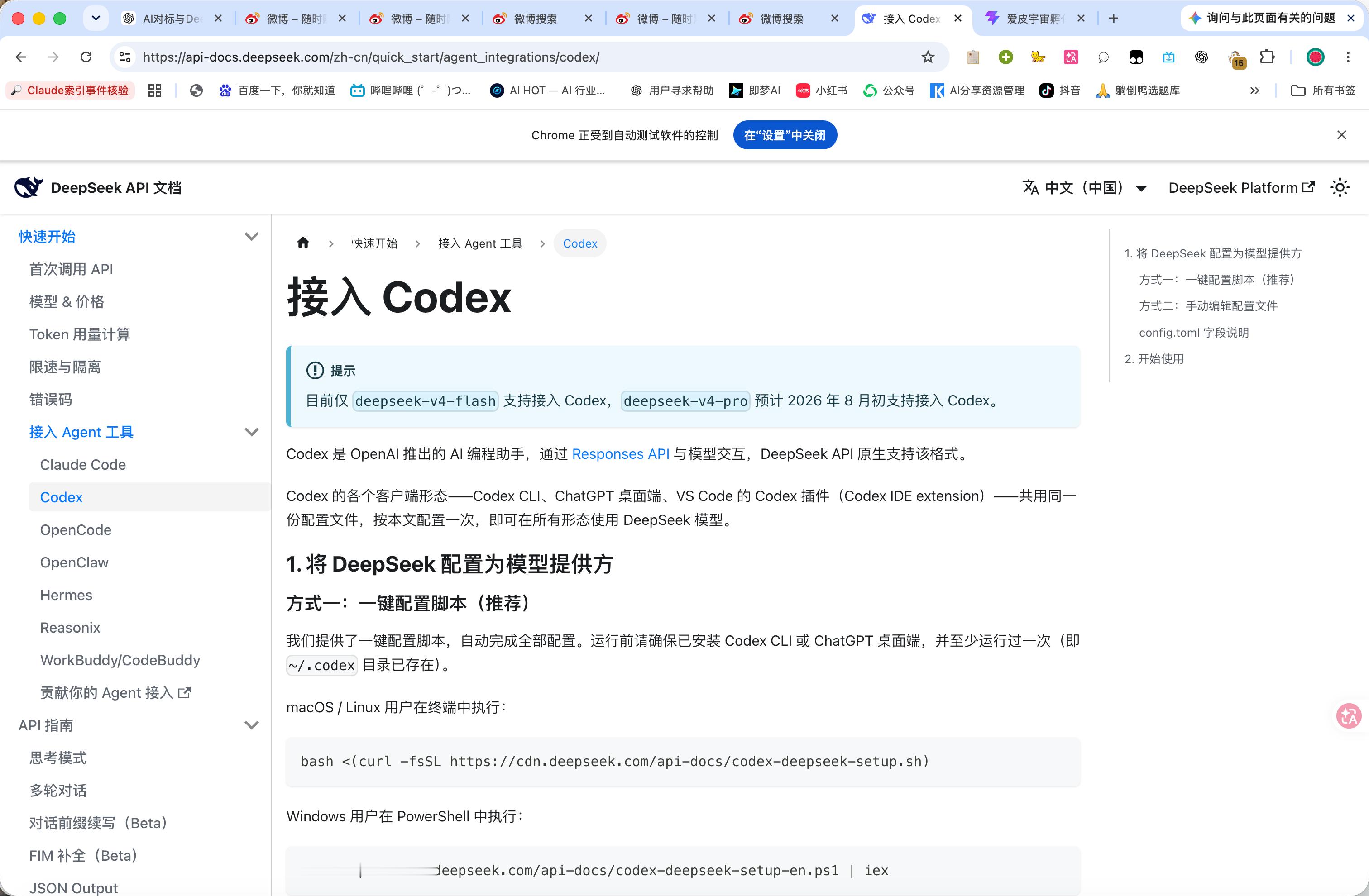Dismiss the automation infobar with X
Image resolution: width=1369 pixels, height=896 pixels.
point(1341,135)
